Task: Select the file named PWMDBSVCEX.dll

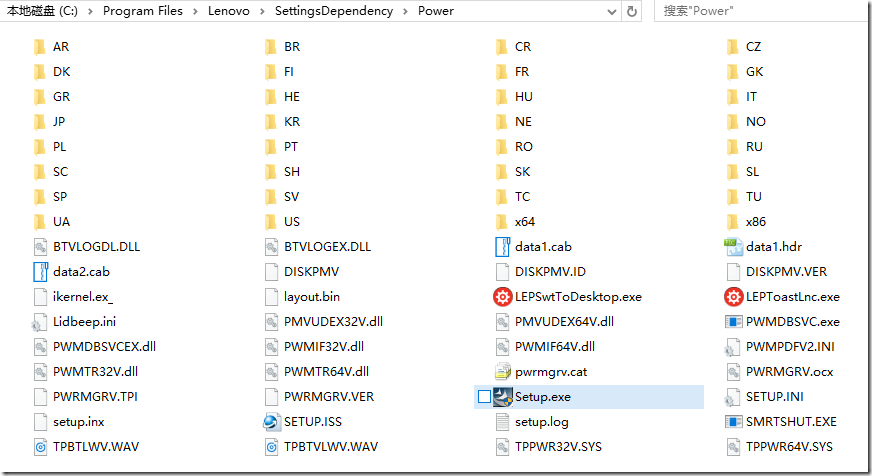Action: pyautogui.click(x=104, y=347)
